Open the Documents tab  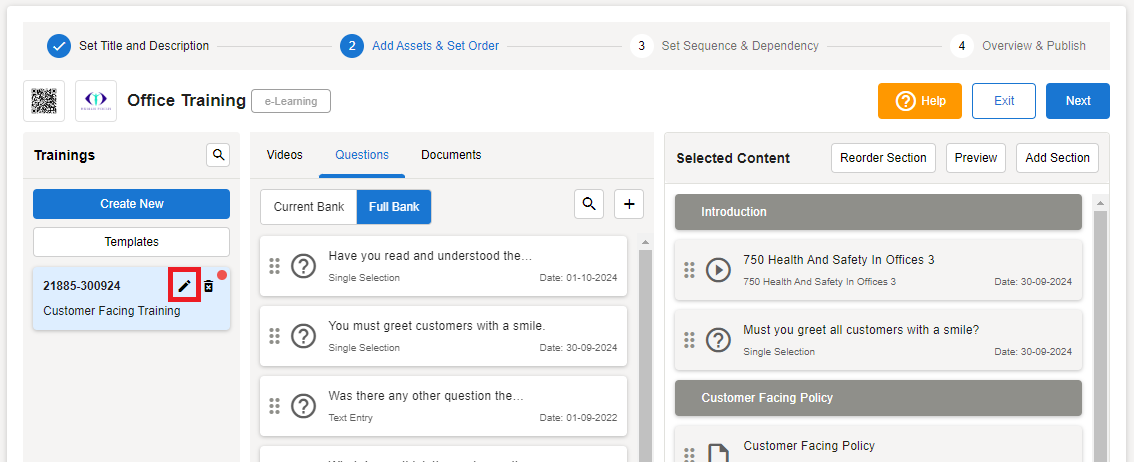click(x=451, y=155)
